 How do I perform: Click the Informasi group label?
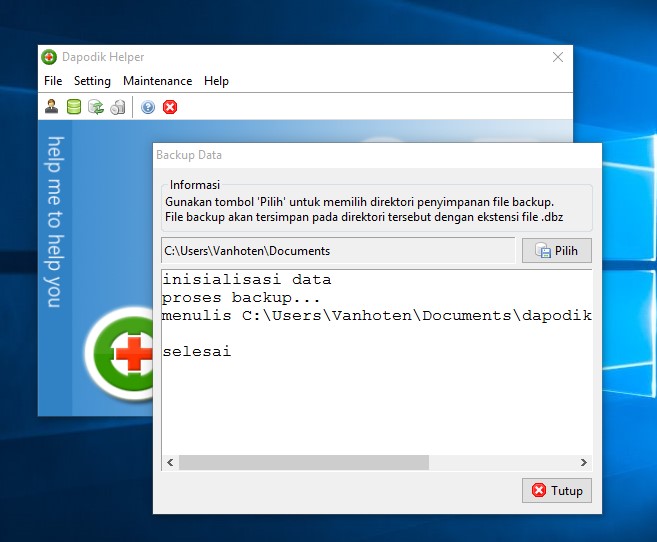(195, 185)
